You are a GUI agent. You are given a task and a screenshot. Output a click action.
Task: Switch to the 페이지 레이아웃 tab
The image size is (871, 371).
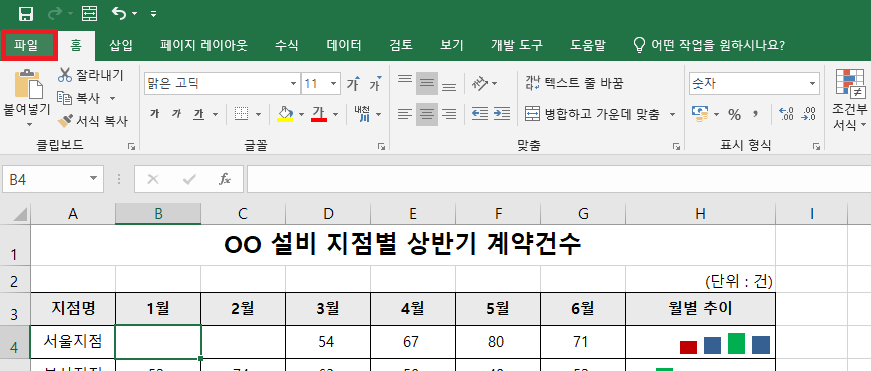[203, 45]
